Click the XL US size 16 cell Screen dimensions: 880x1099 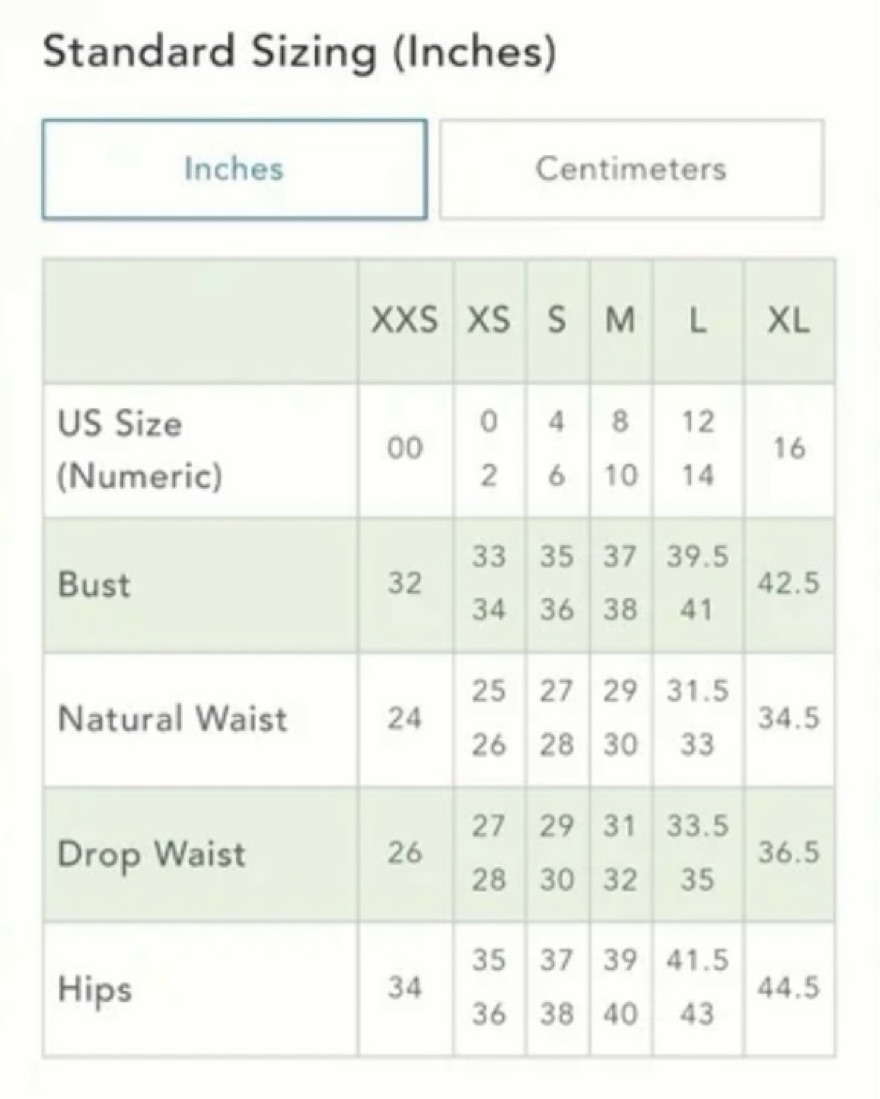(789, 449)
